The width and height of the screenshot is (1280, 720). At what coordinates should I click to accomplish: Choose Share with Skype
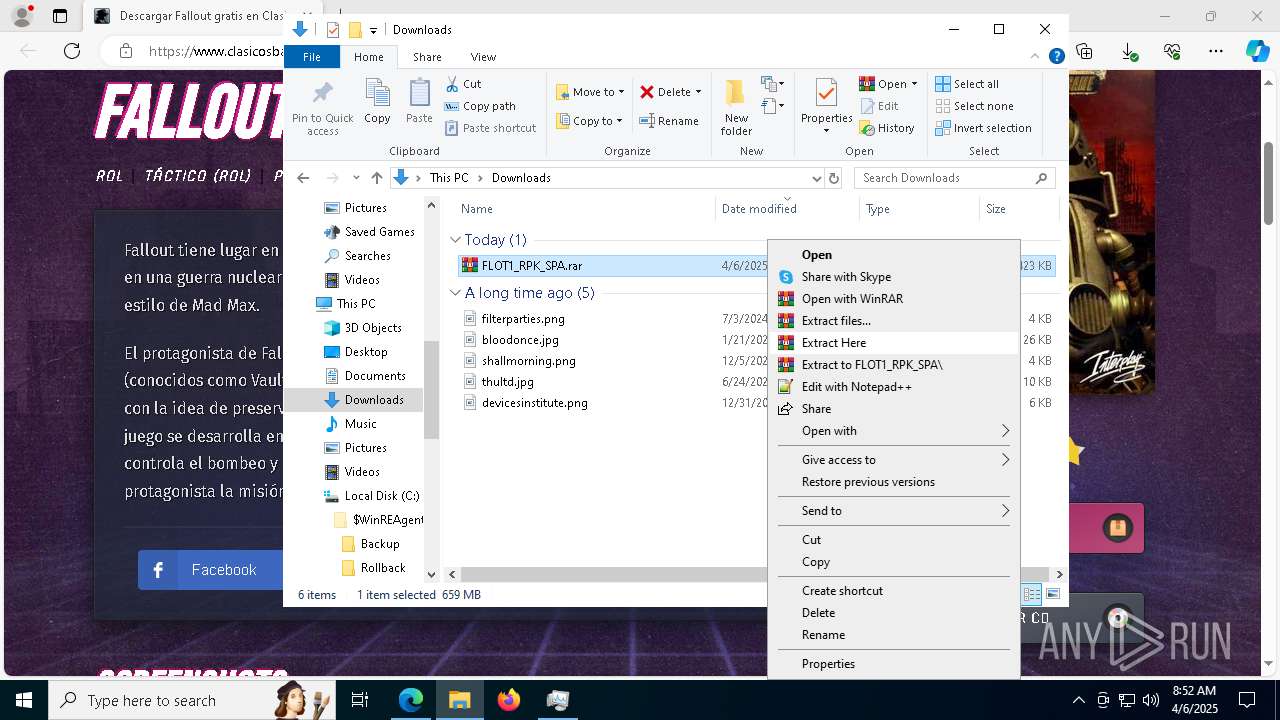tap(894, 277)
